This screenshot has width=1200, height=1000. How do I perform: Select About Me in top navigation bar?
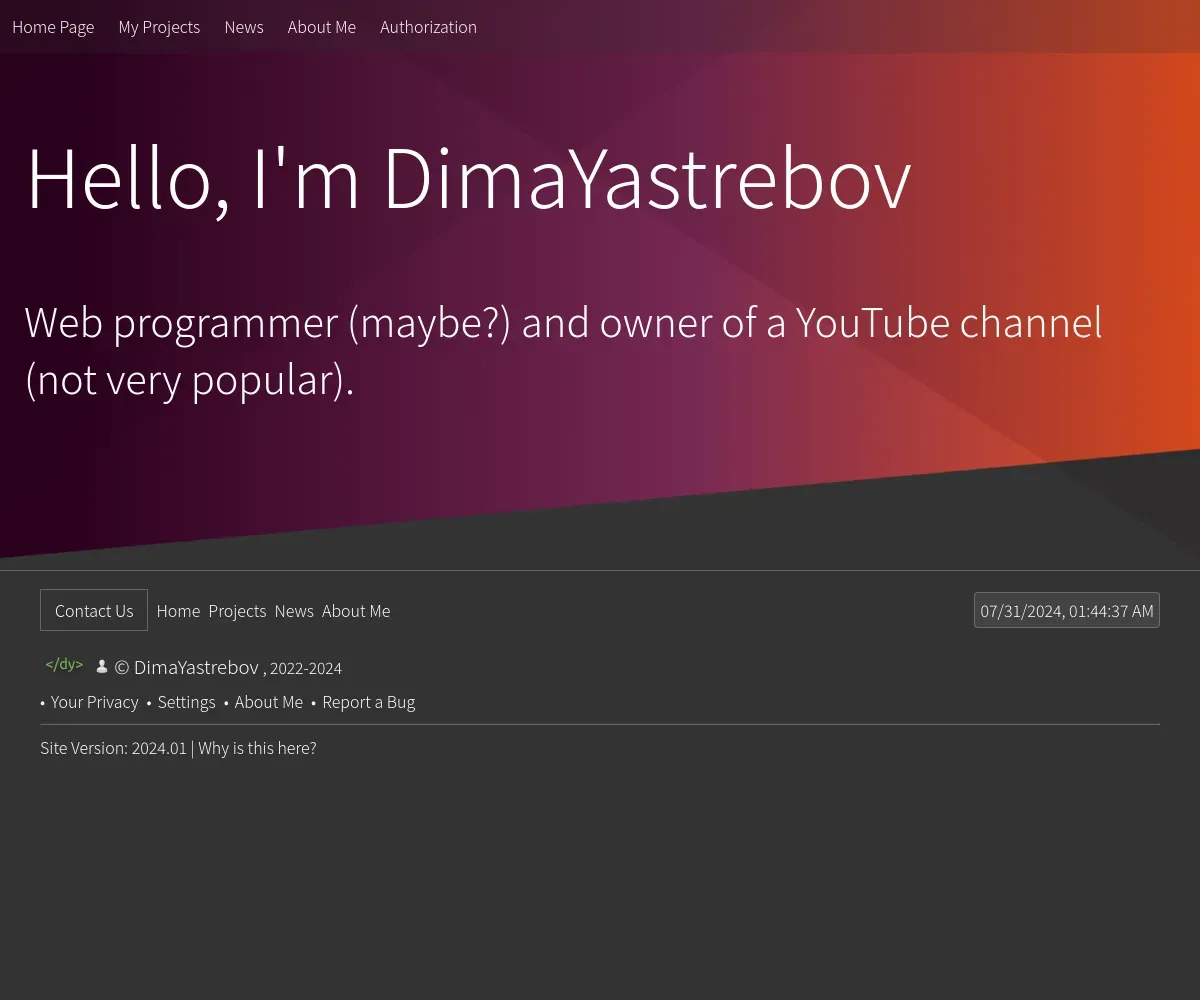(322, 27)
